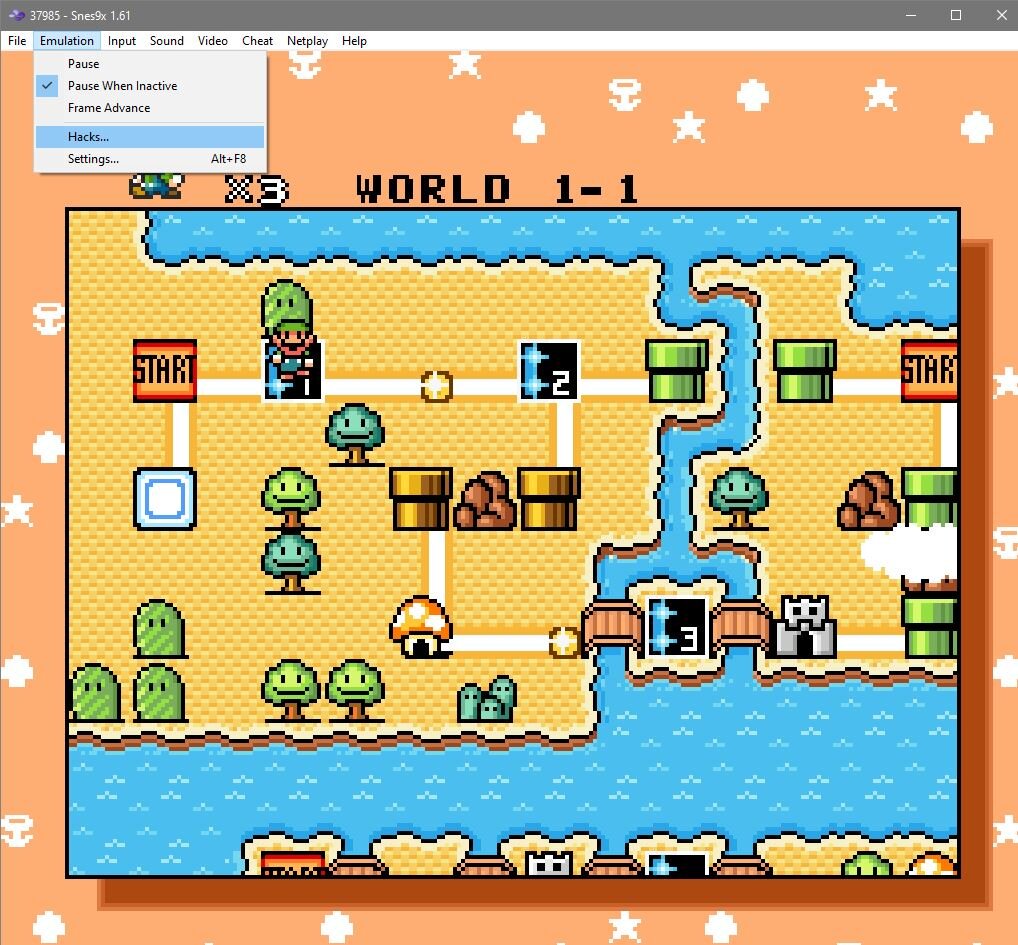The height and width of the screenshot is (945, 1018).
Task: Open Settings... from the Emulation menu
Action: point(94,159)
